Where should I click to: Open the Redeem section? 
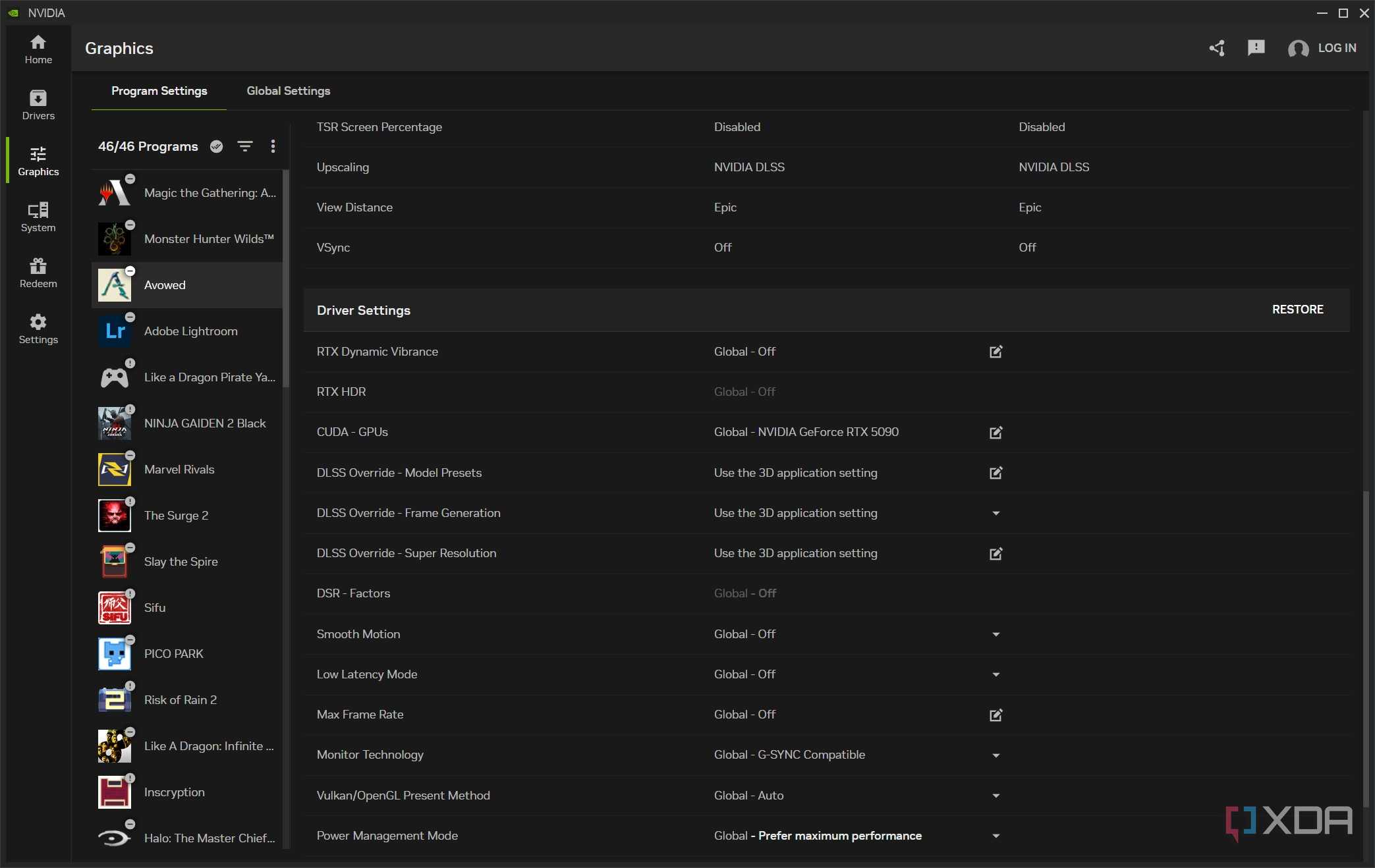(x=38, y=273)
